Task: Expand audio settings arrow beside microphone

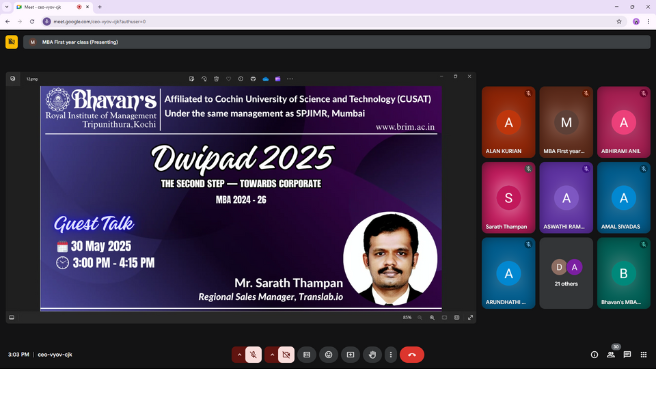Action: pyautogui.click(x=239, y=355)
